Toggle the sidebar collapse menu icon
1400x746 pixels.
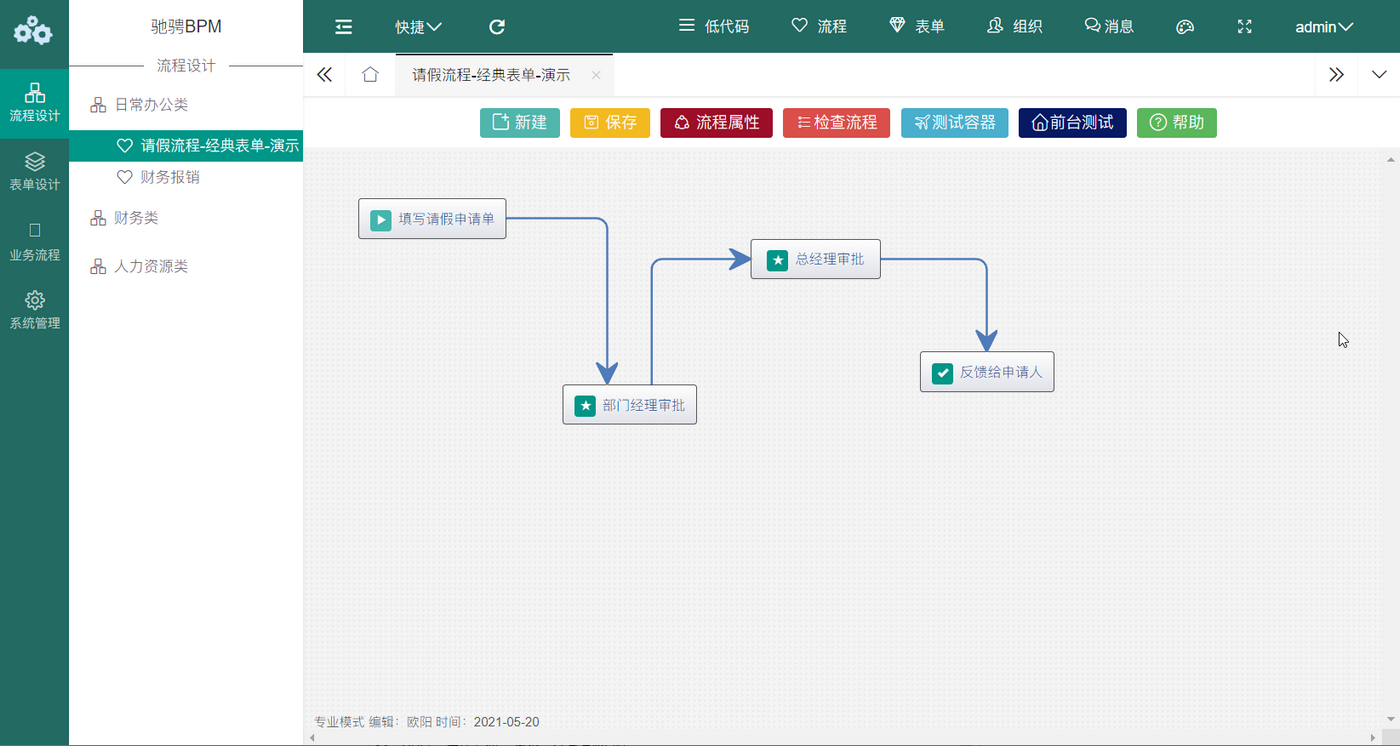coord(343,27)
